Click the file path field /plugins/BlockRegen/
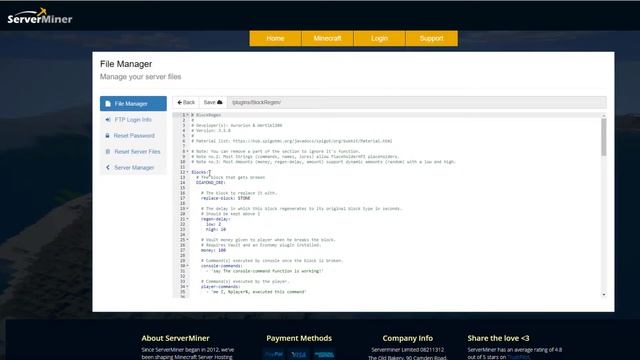This screenshot has width=640, height=360. 417,102
